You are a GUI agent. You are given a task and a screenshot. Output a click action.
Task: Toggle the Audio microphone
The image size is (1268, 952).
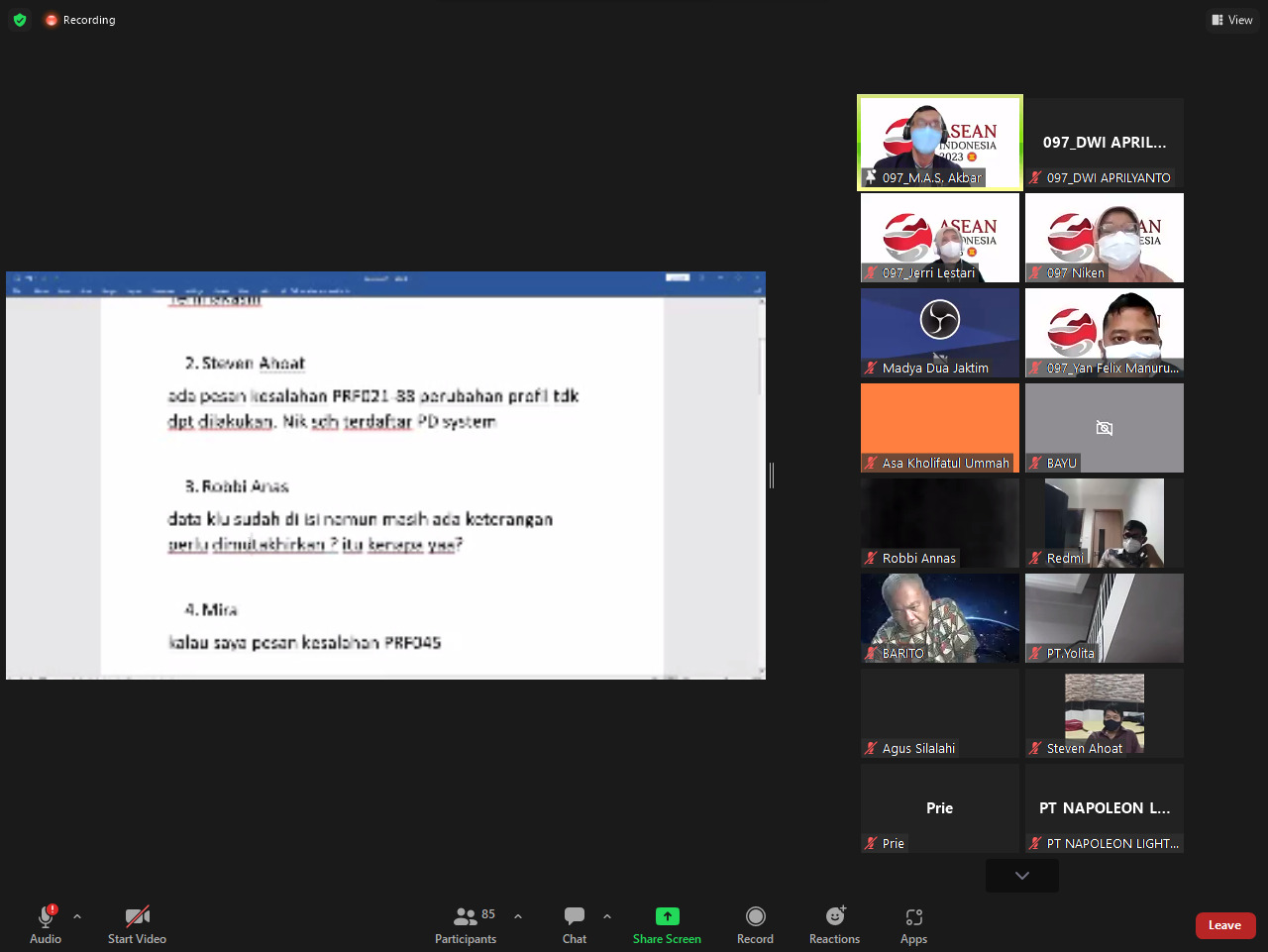[46, 924]
